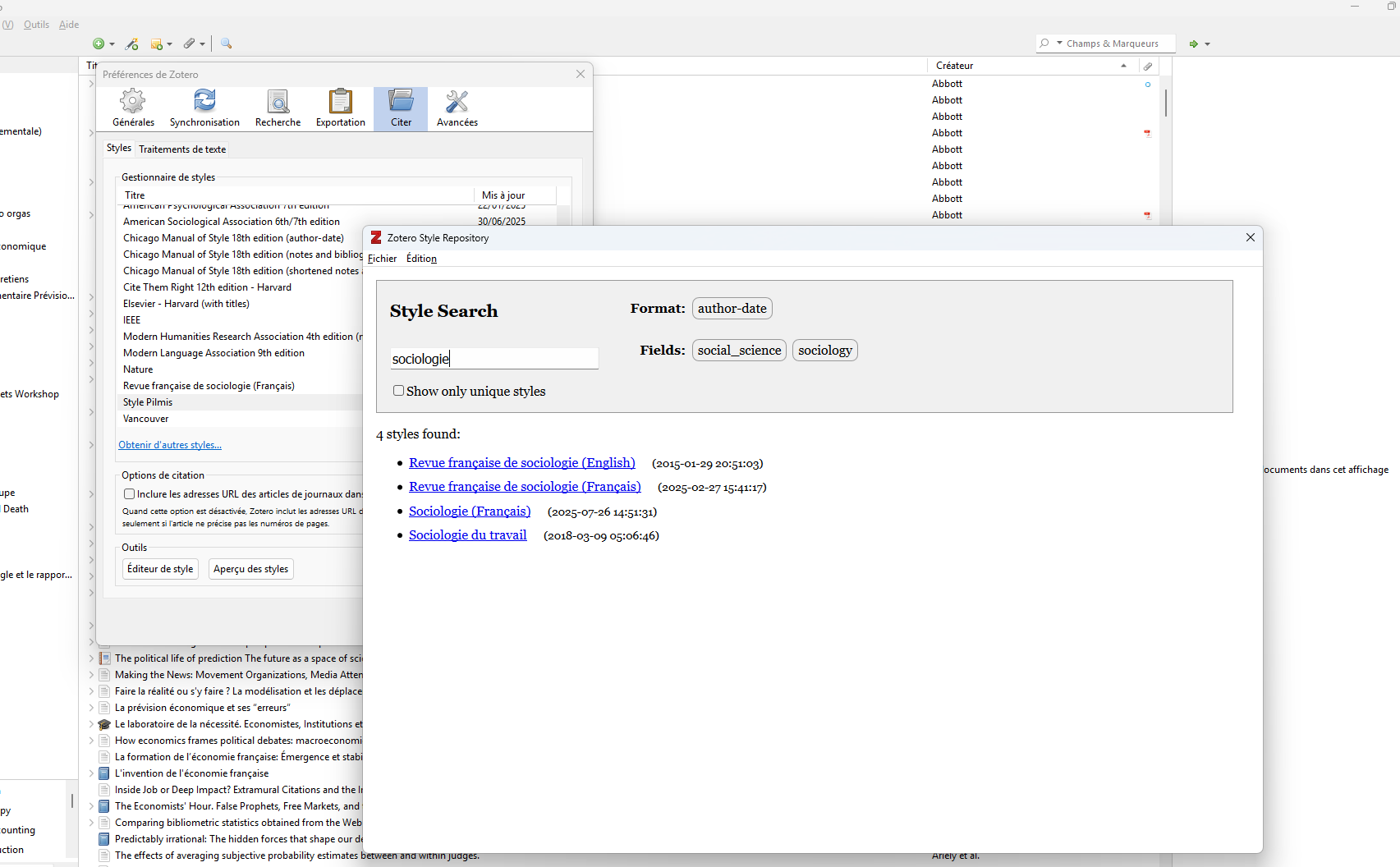Open 'Revue française de sociologie (Français)' style link
Viewport: 1400px width, 867px height.
[x=525, y=487]
